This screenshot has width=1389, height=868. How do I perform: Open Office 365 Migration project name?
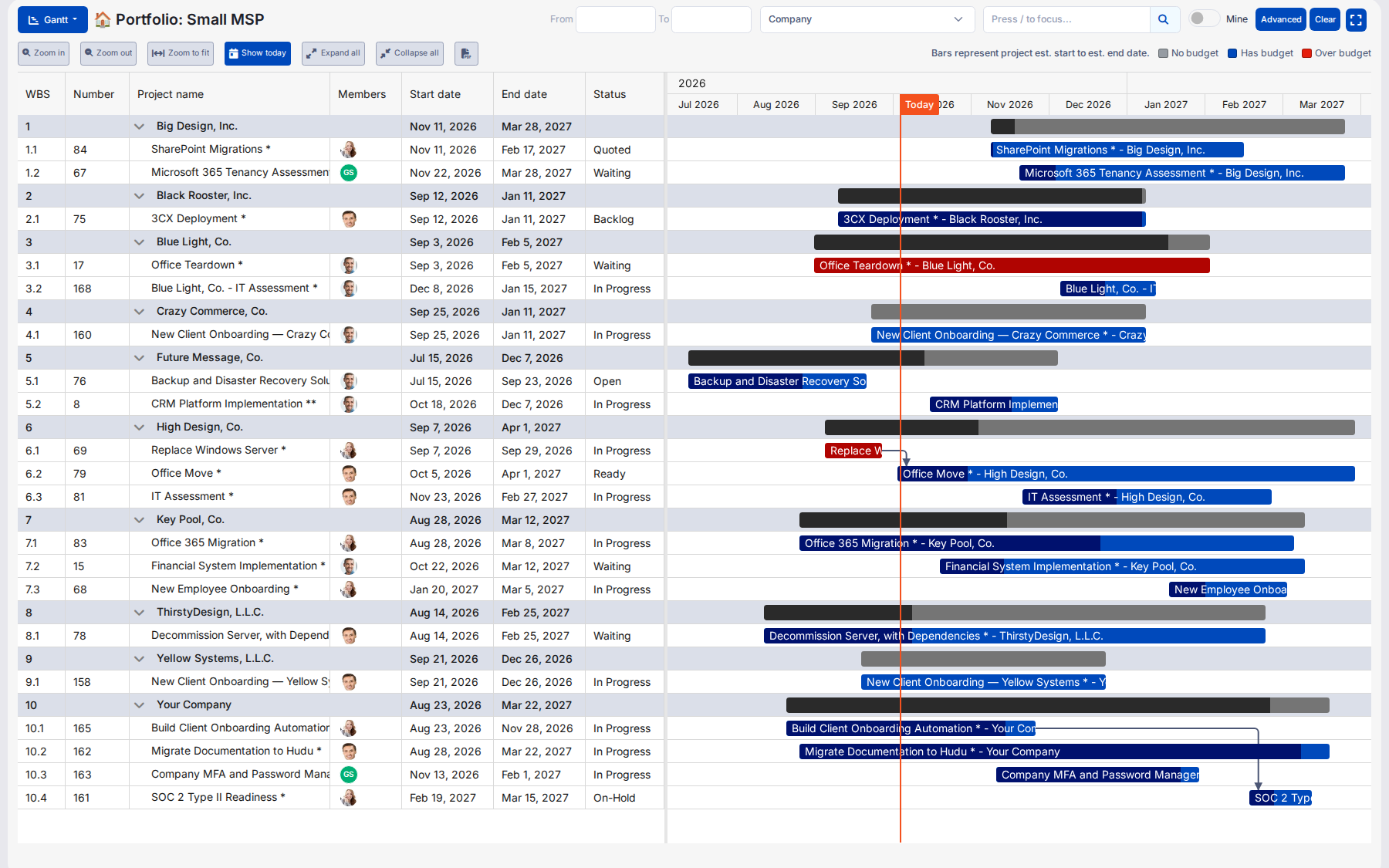pos(207,543)
